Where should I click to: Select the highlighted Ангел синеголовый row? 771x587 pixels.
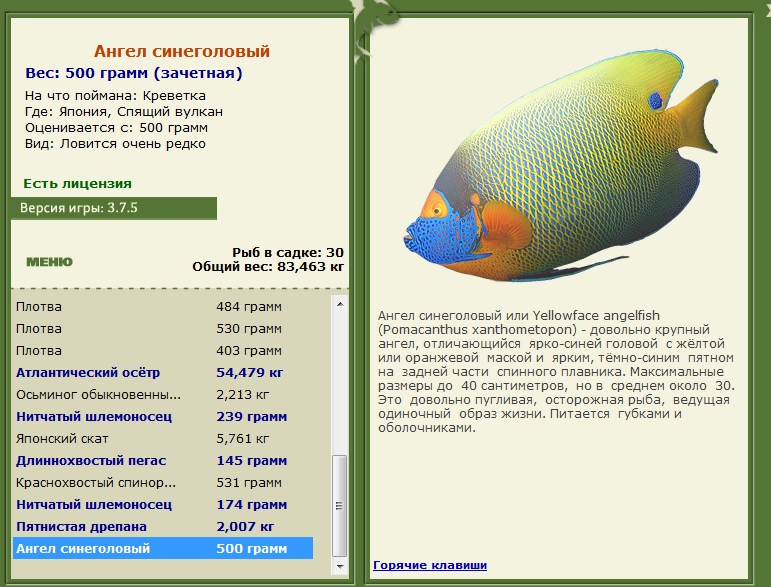pos(163,548)
